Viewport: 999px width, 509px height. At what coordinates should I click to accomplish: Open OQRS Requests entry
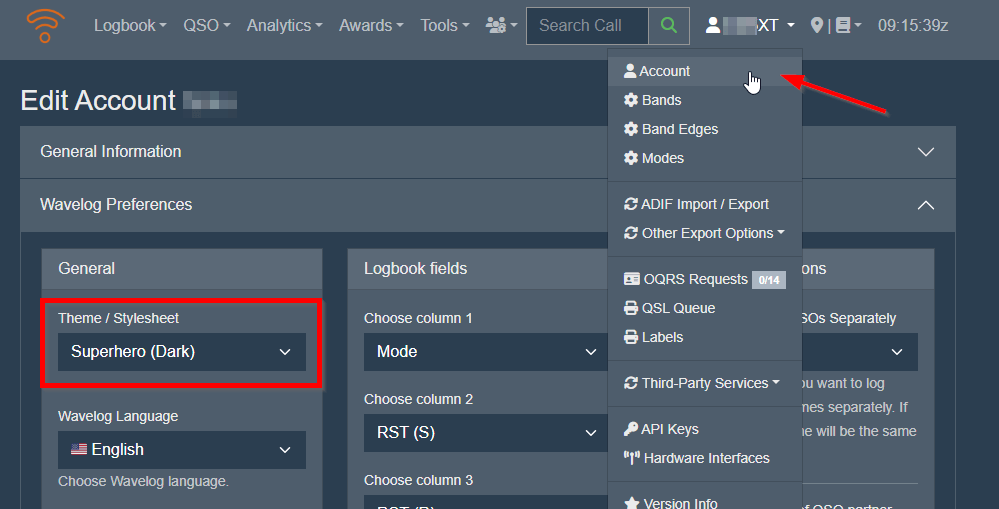(705, 279)
